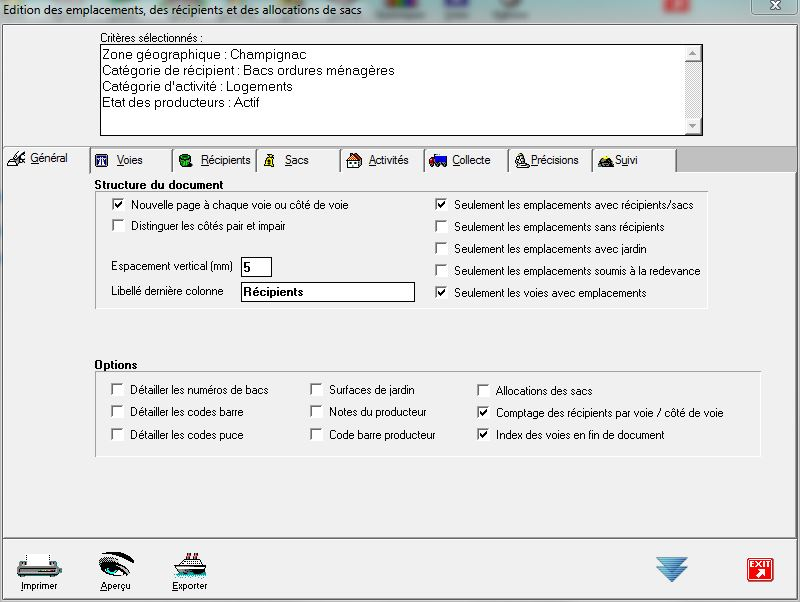Click the Libellé dernière colonne text field
800x602 pixels.
pyautogui.click(x=327, y=292)
